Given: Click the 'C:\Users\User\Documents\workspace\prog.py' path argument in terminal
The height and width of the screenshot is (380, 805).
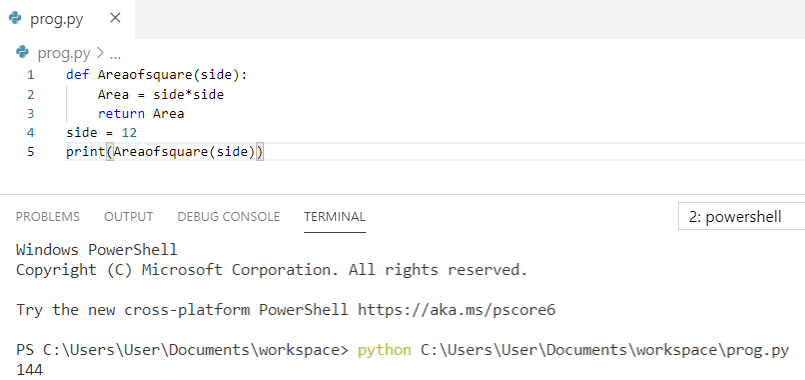Looking at the screenshot, I should (604, 350).
